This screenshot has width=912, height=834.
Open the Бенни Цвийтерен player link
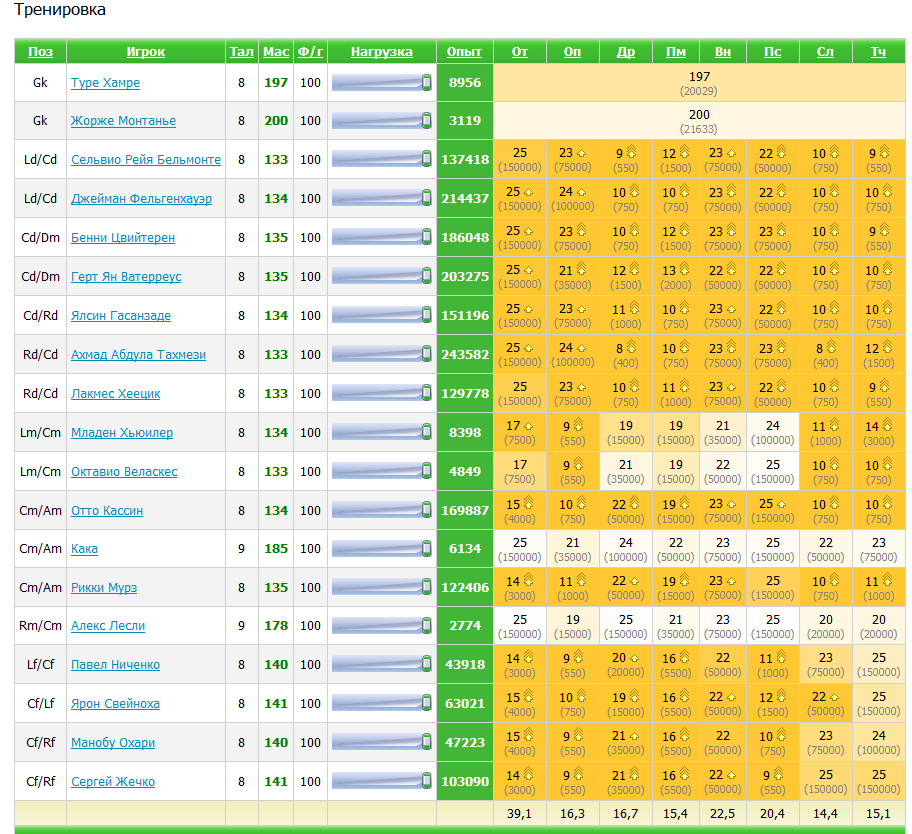(x=123, y=238)
